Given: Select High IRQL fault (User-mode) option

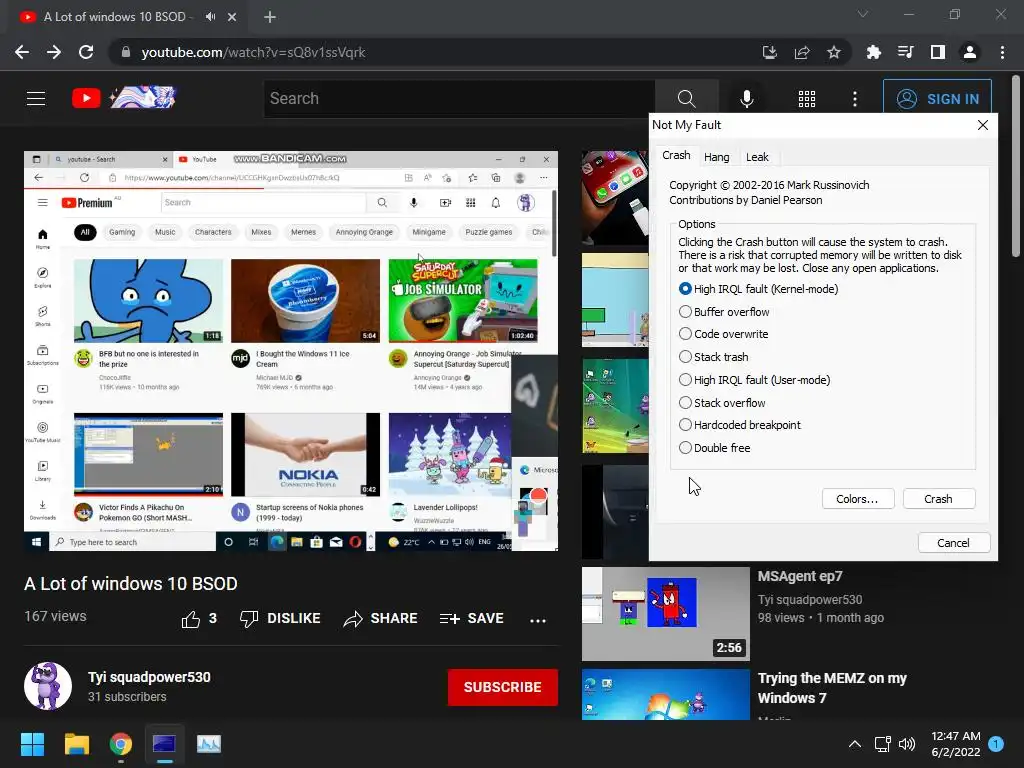Looking at the screenshot, I should (754, 379).
